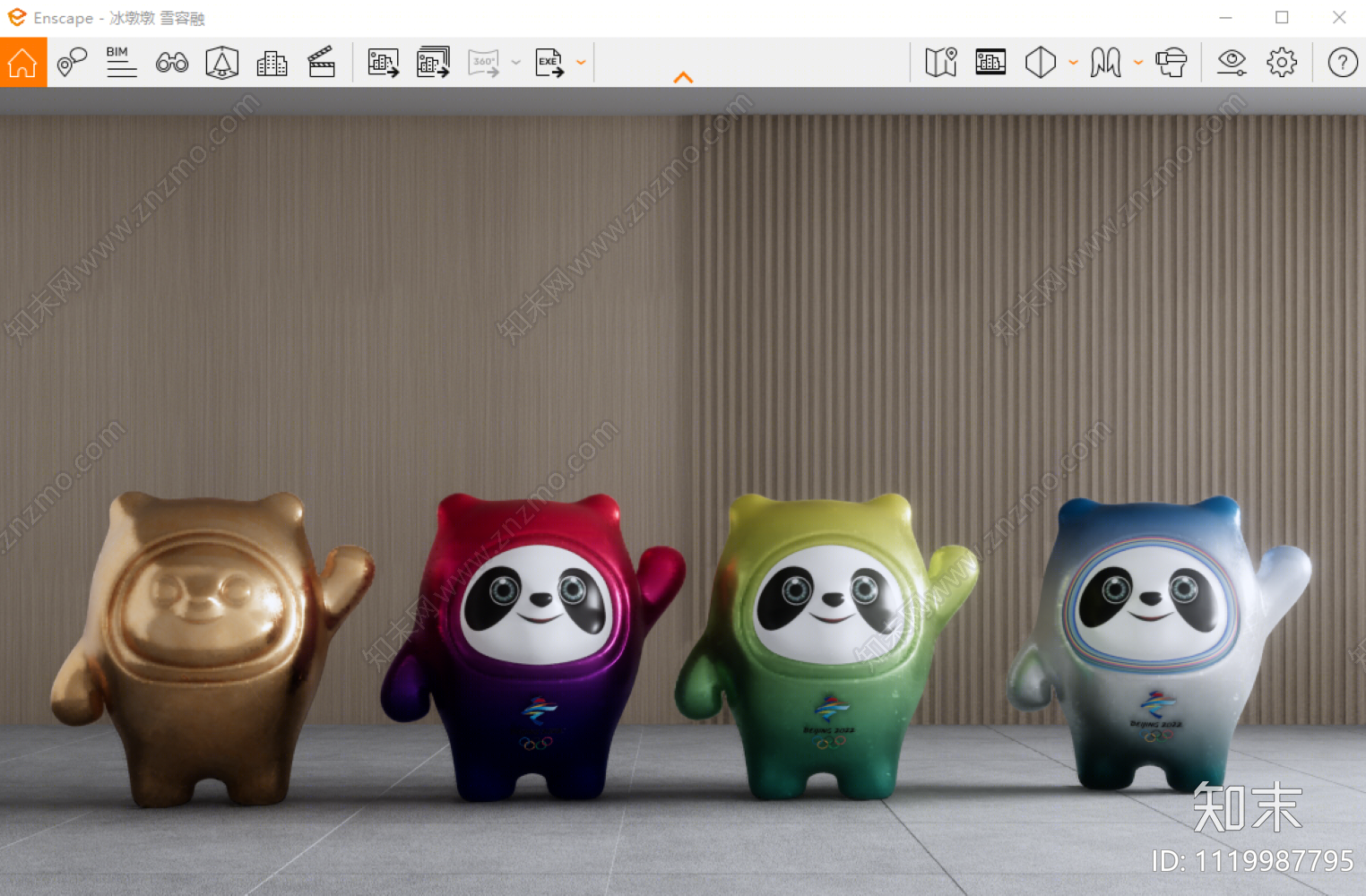
Task: Open general settings gear icon
Action: [1282, 63]
